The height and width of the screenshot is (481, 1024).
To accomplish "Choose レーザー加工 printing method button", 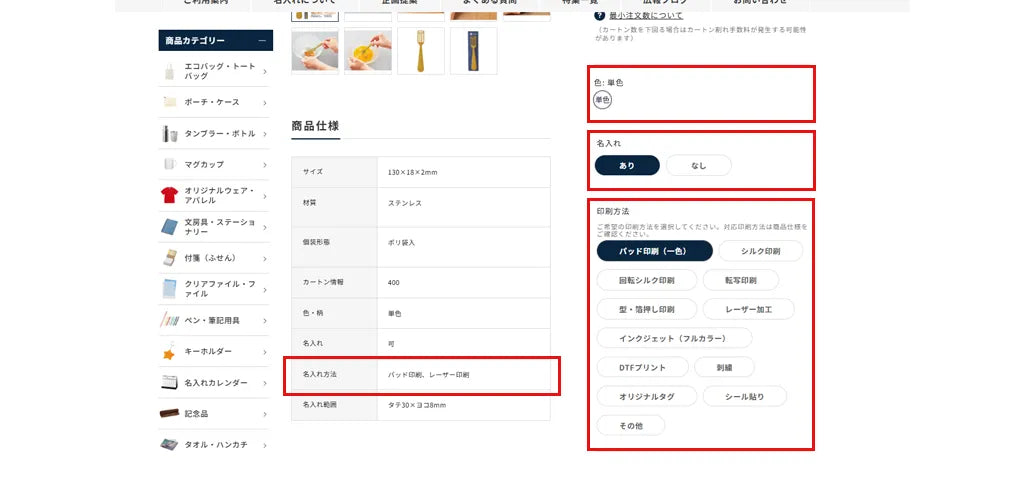I will (750, 309).
